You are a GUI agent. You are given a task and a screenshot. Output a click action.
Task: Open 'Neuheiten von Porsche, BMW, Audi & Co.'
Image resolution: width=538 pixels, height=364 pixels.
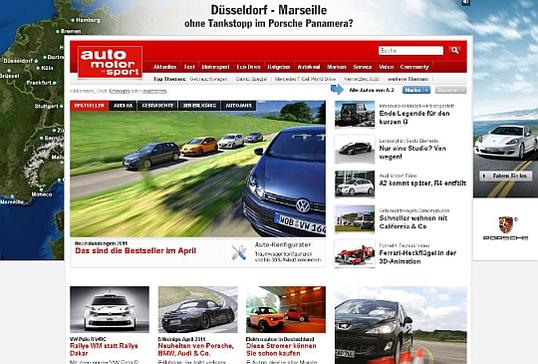tap(196, 349)
